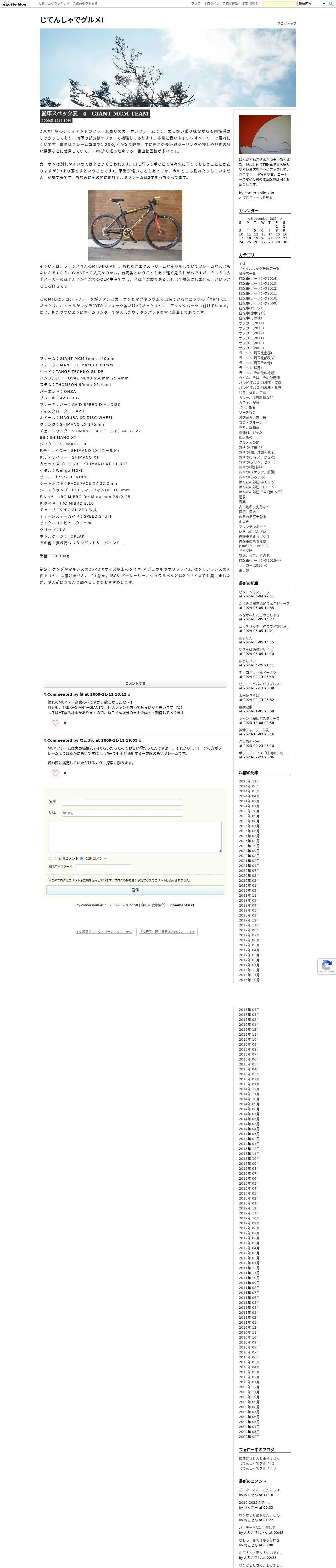336x1568 pixels.
Task: Click the blog title じてんしゃでグルメ!
Action: pos(72,20)
